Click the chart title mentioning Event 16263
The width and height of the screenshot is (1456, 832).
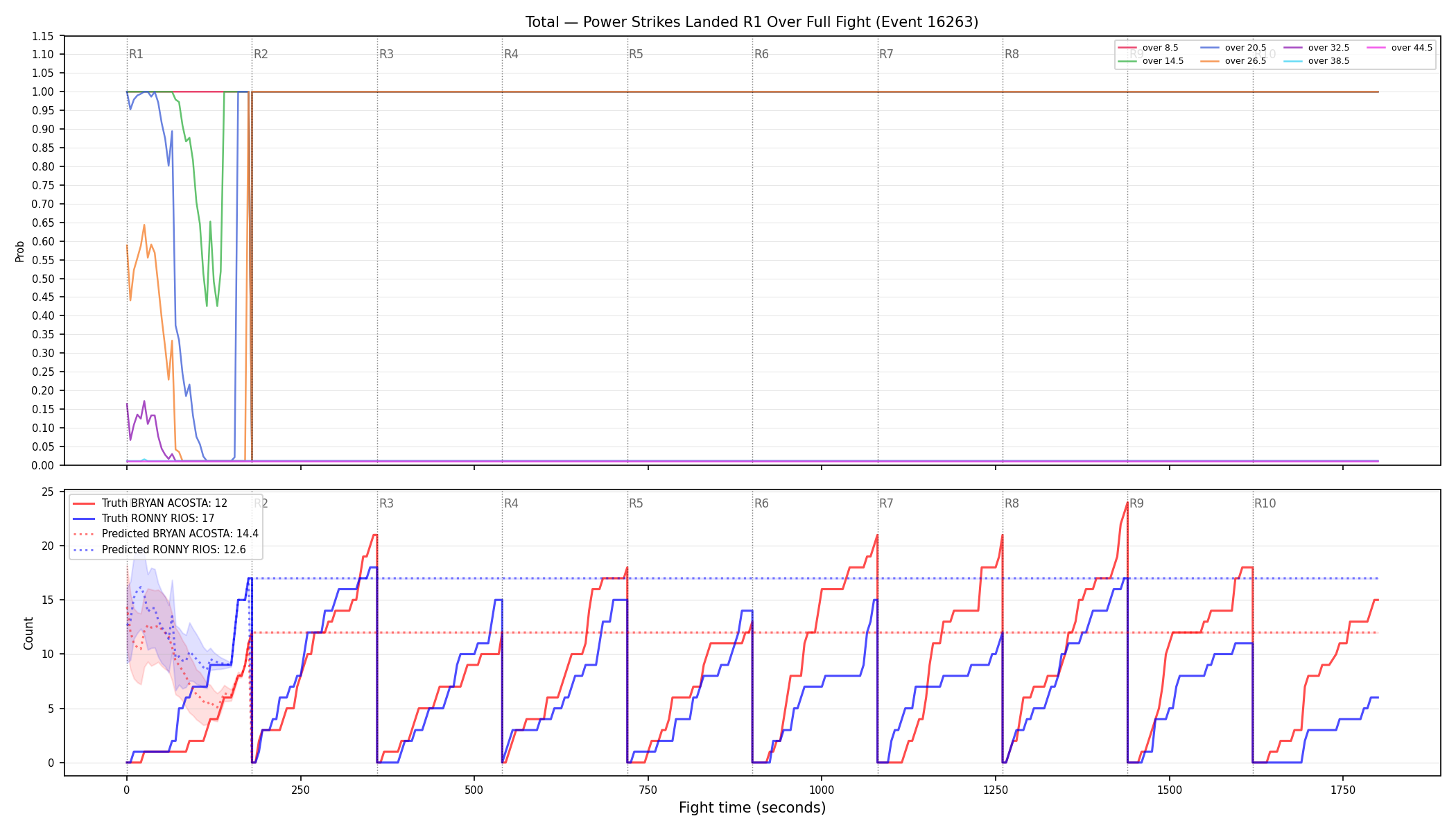tap(752, 22)
